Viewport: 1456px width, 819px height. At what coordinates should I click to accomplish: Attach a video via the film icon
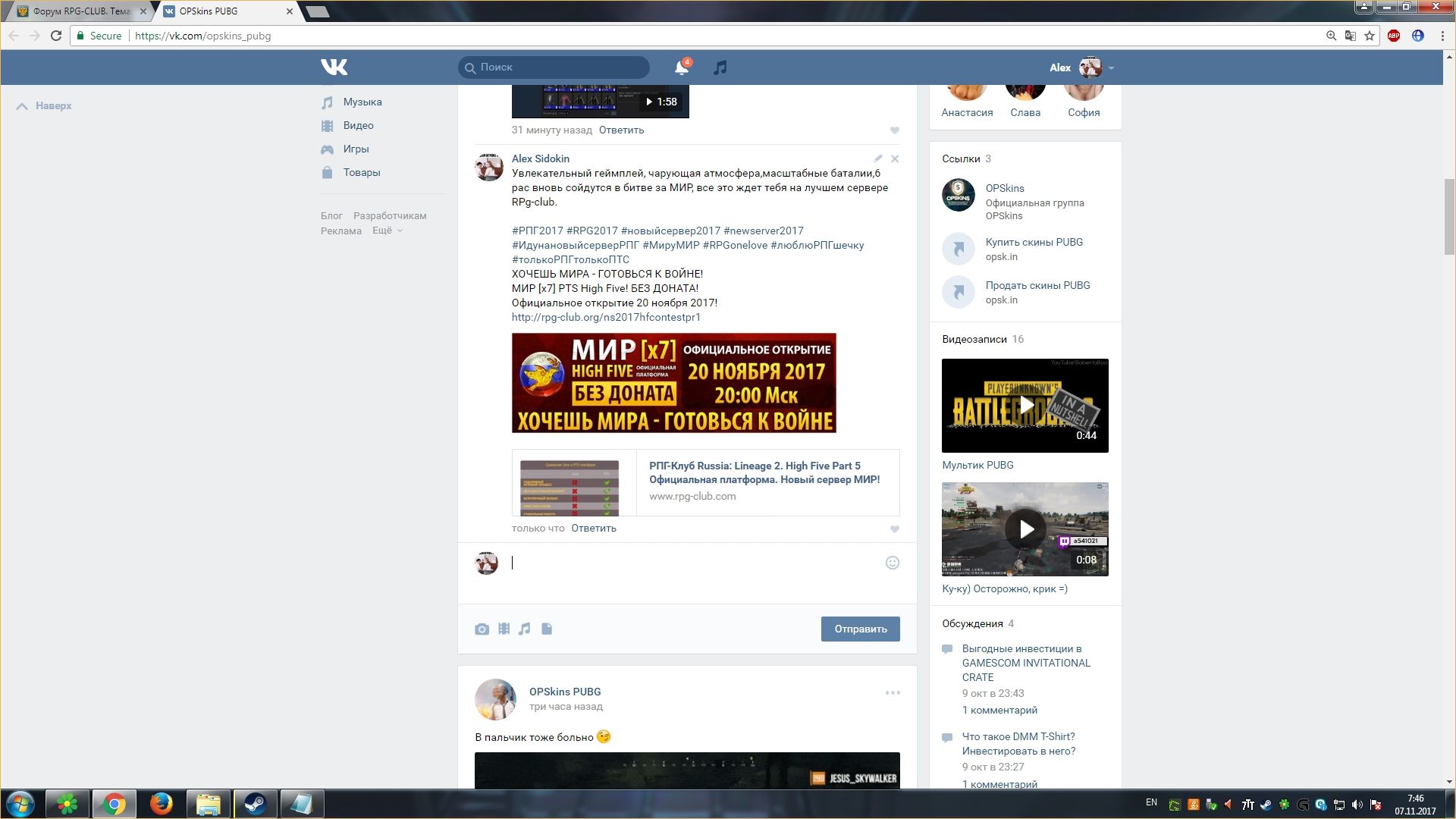pyautogui.click(x=504, y=629)
